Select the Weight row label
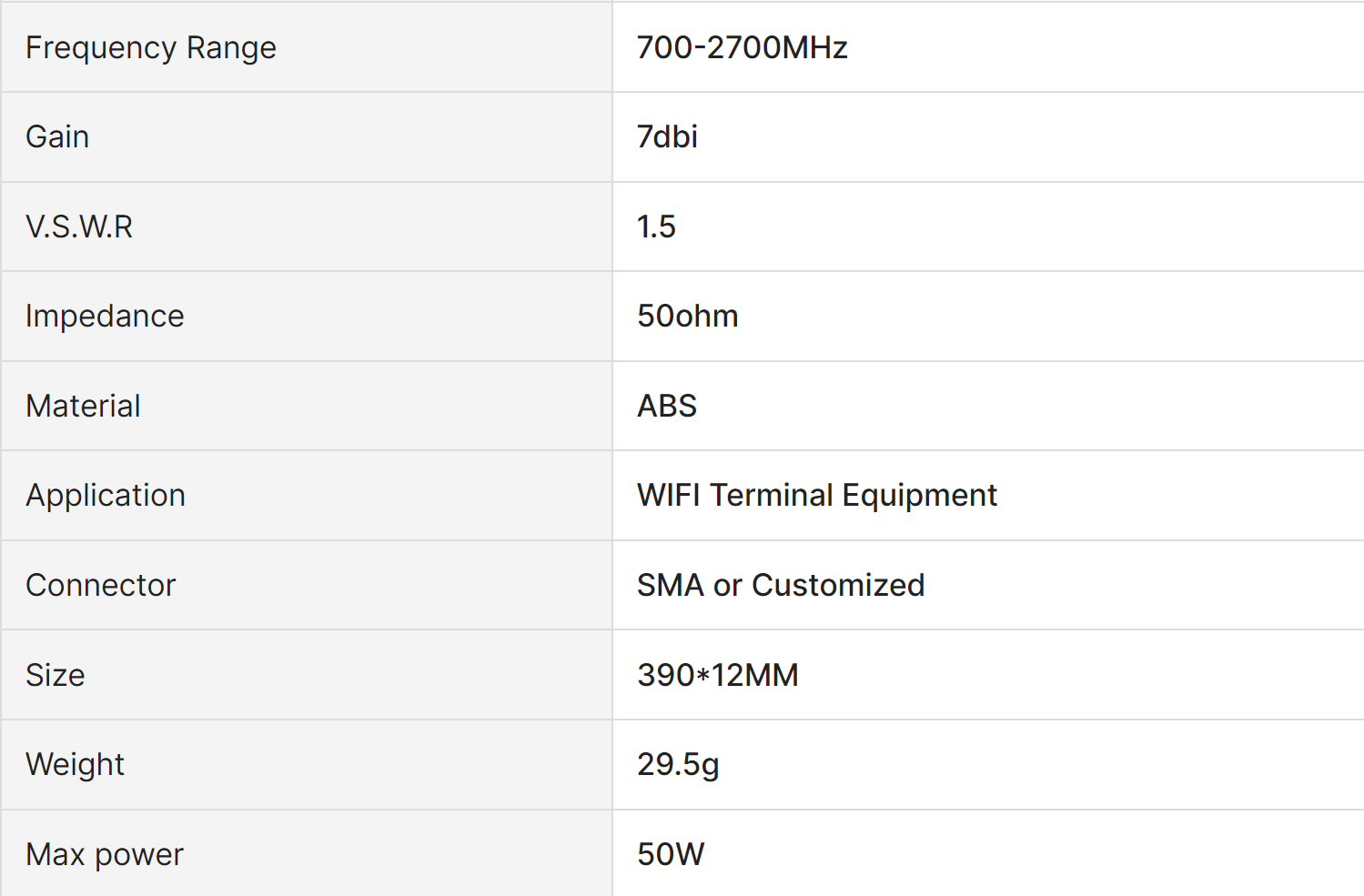 [75, 764]
